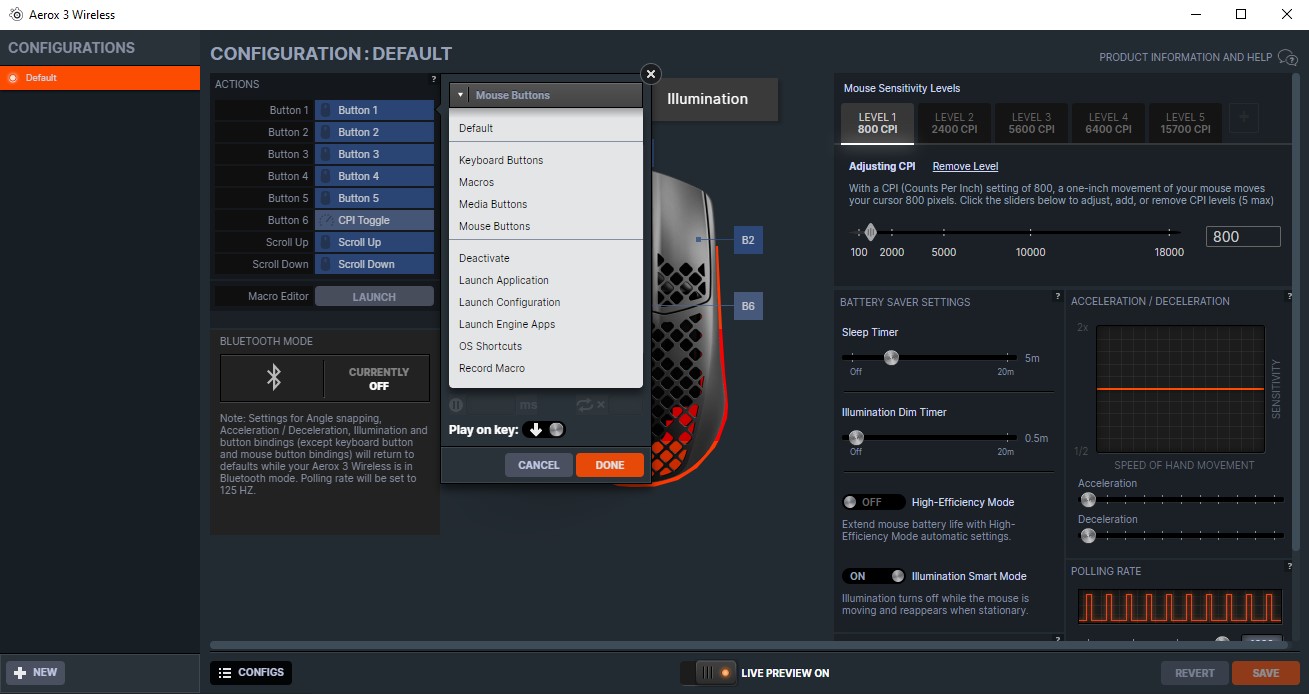1309x694 pixels.
Task: Click the Bluetooth icon in Bluetooth Mode
Action: (273, 377)
